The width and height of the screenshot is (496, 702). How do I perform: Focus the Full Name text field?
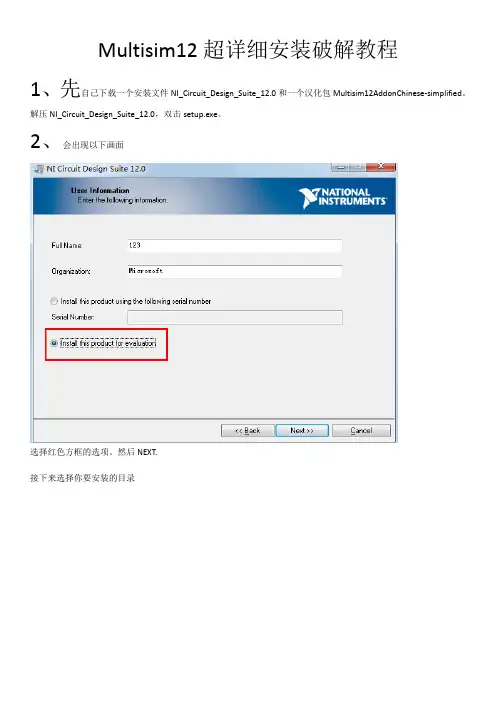(x=235, y=245)
